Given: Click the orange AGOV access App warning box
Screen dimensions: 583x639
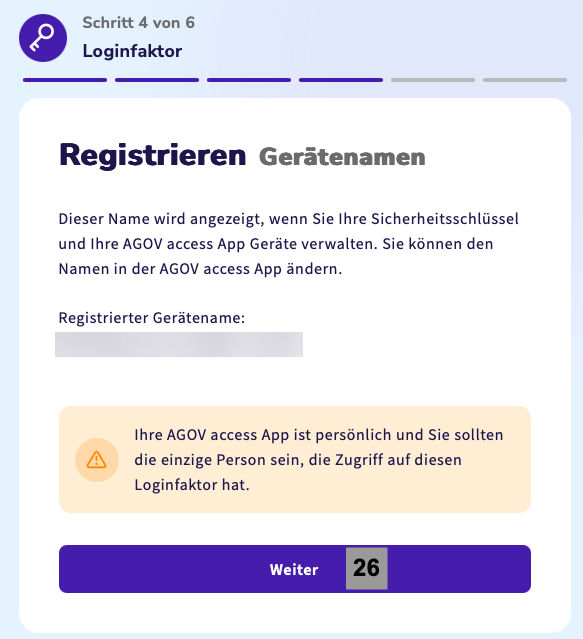Looking at the screenshot, I should point(295,459).
